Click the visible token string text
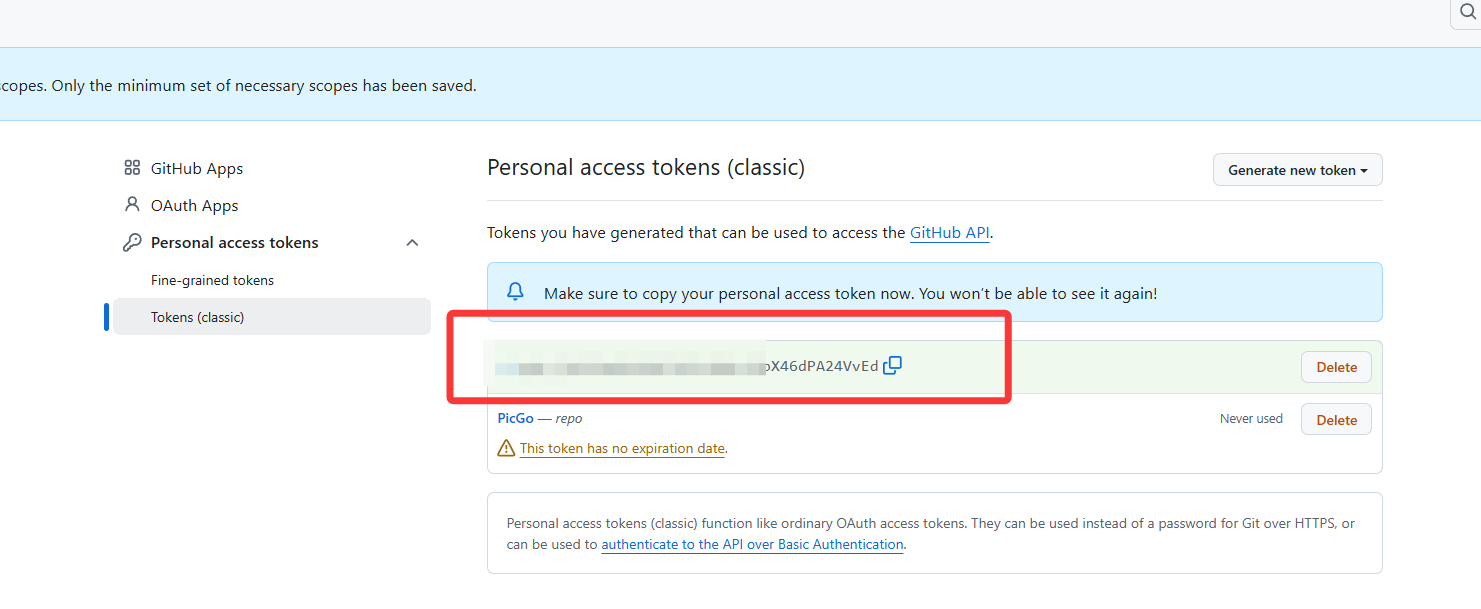1481x609 pixels. pyautogui.click(x=822, y=366)
